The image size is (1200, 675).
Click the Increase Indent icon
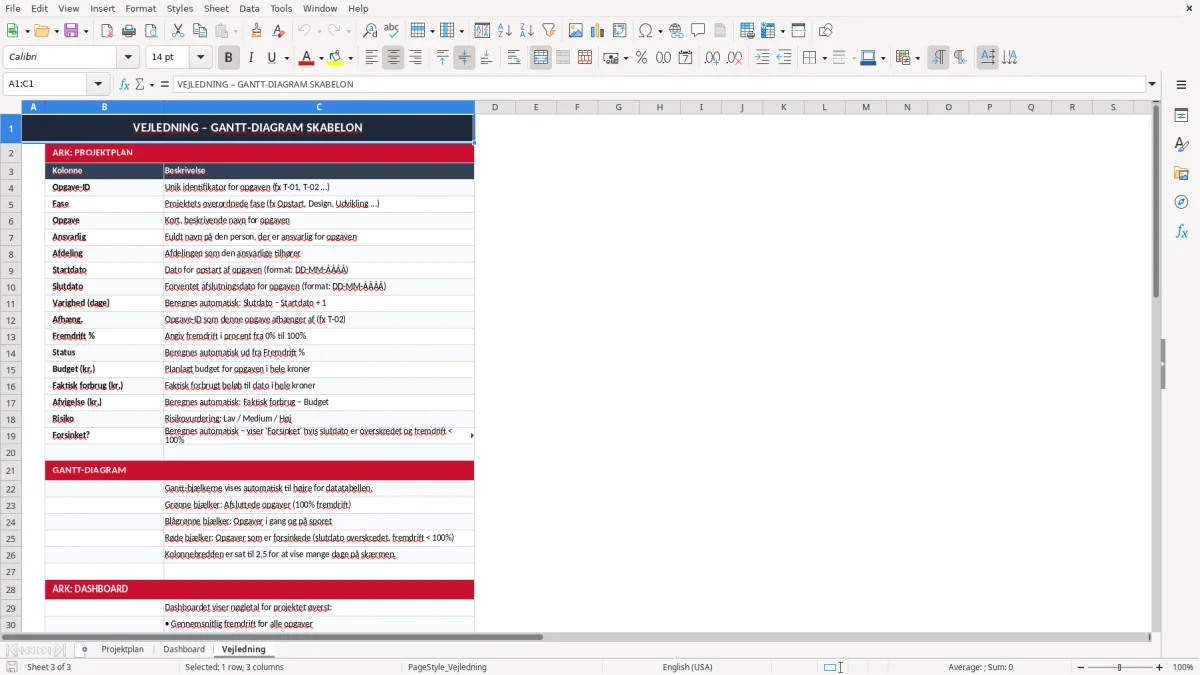point(762,58)
